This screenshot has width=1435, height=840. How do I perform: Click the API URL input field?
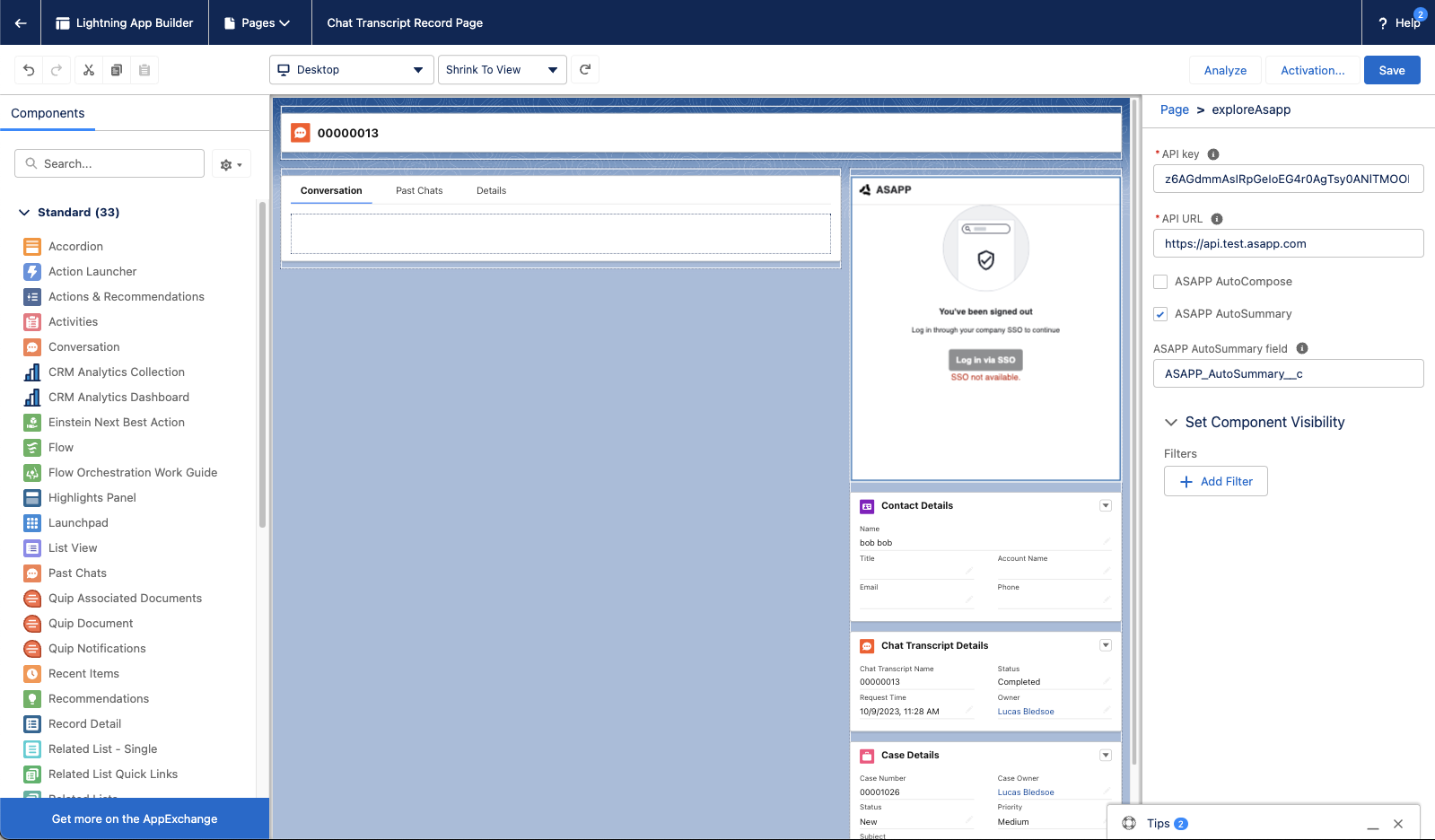tap(1288, 243)
